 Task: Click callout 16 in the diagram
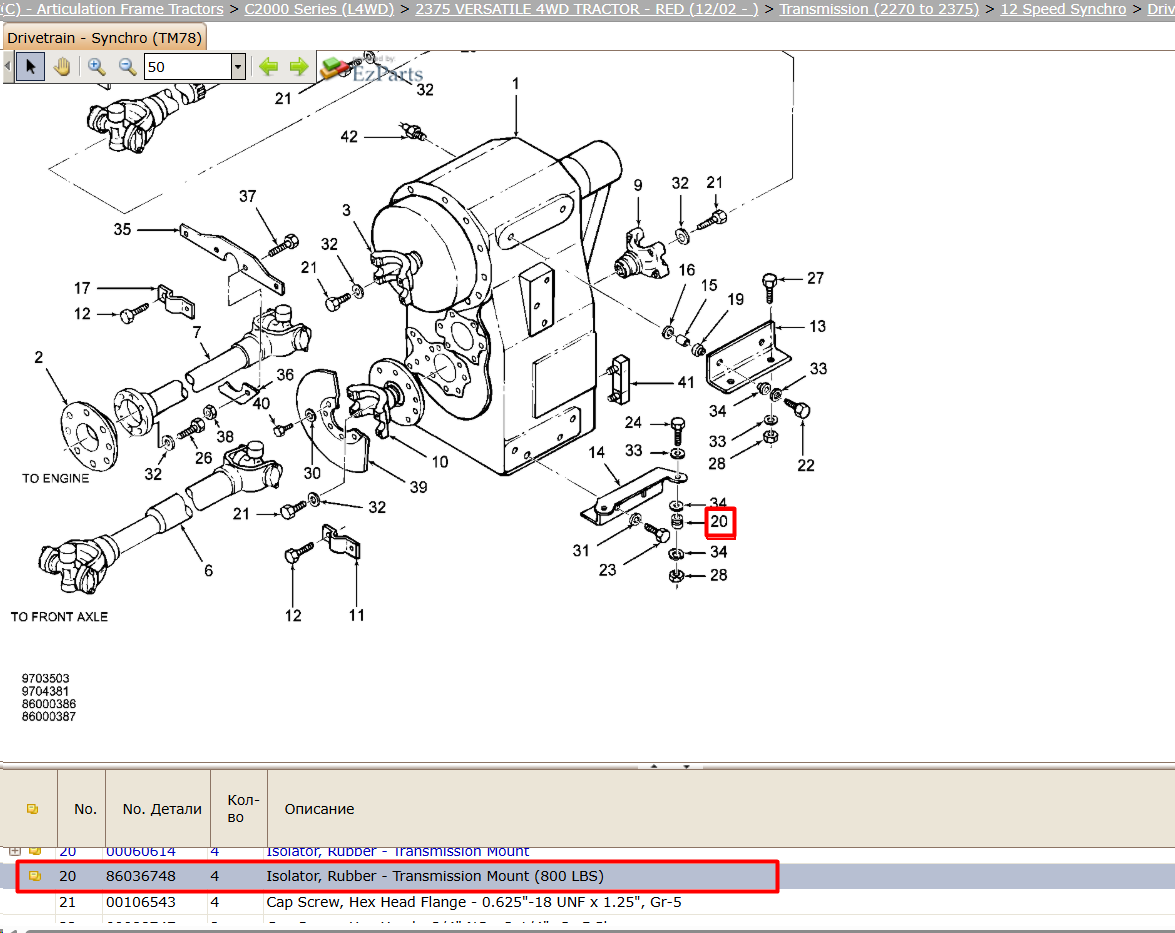[687, 270]
